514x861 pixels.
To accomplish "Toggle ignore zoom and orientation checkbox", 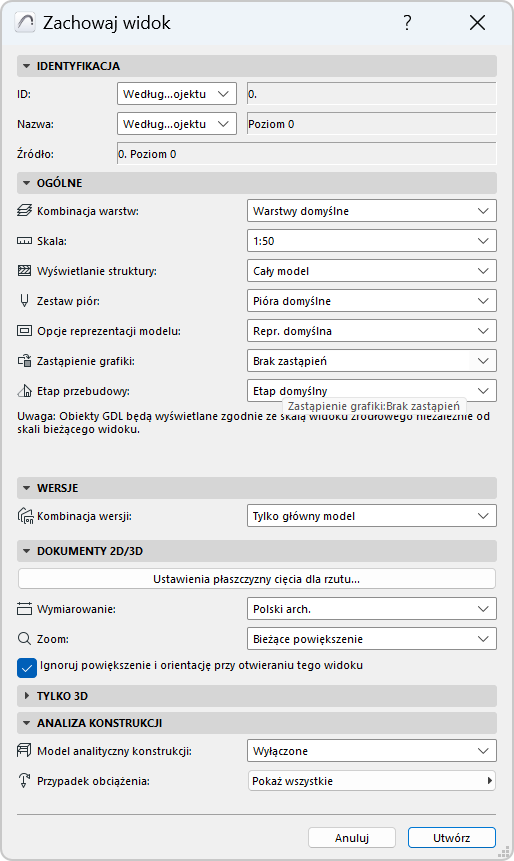I will 27,668.
